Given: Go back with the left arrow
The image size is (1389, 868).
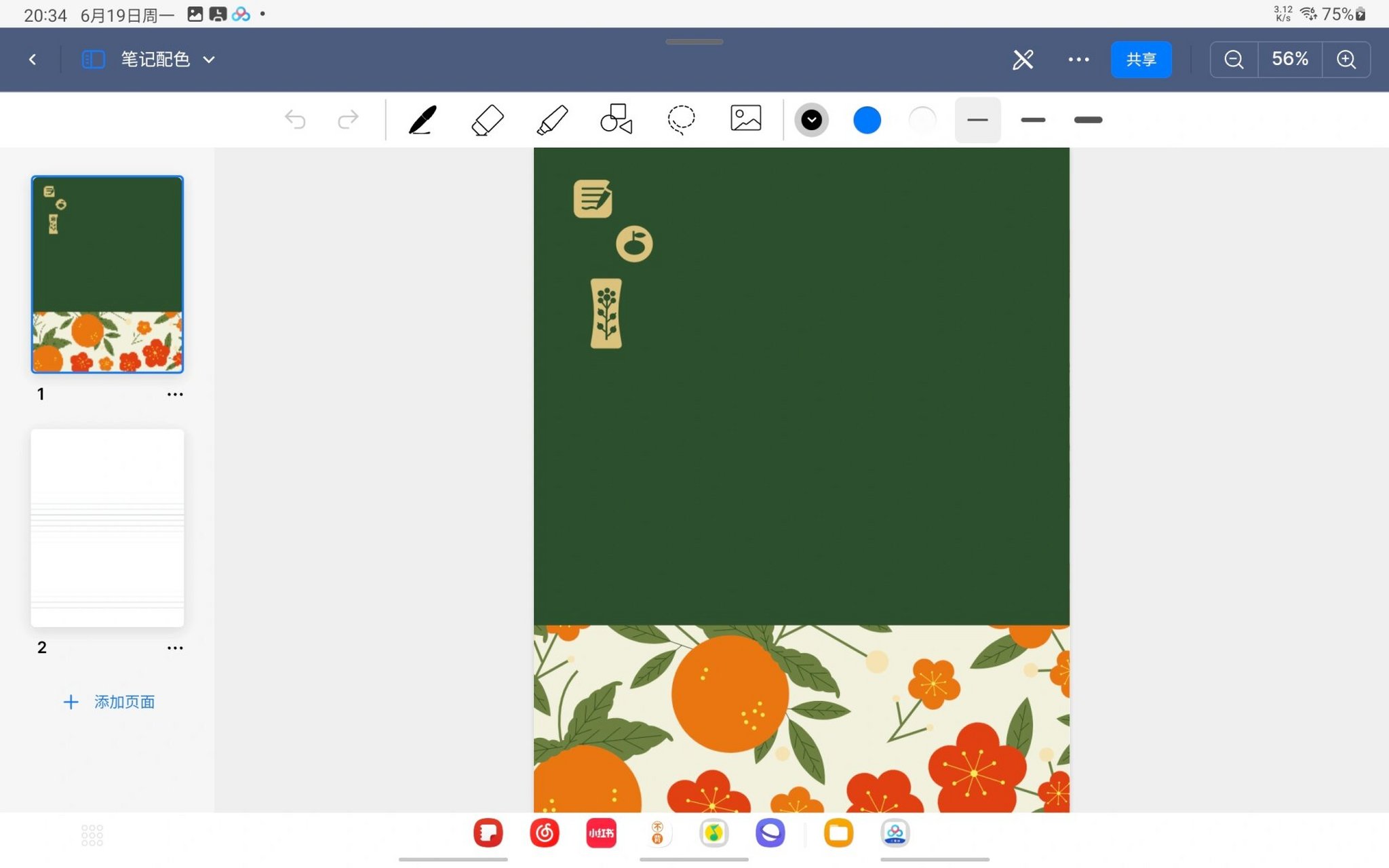Looking at the screenshot, I should 32,60.
